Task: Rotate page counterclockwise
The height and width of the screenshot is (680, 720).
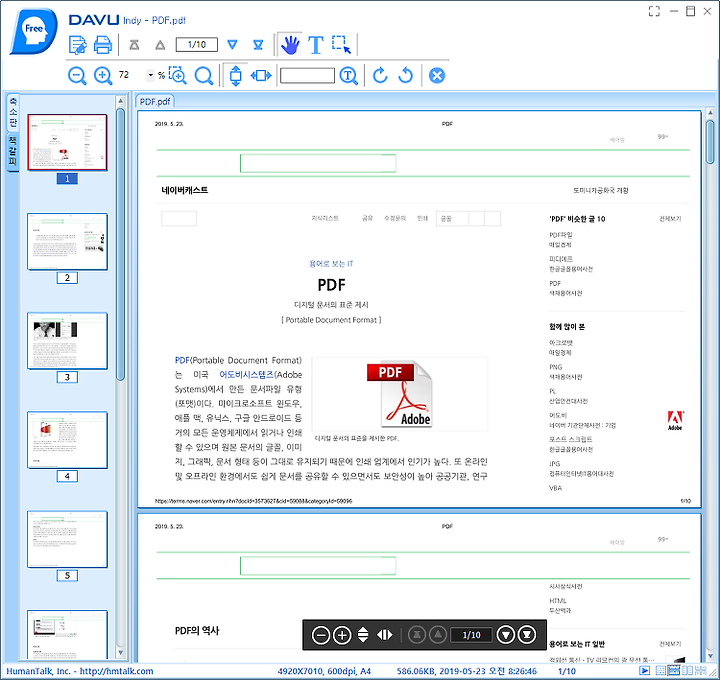Action: click(x=405, y=75)
